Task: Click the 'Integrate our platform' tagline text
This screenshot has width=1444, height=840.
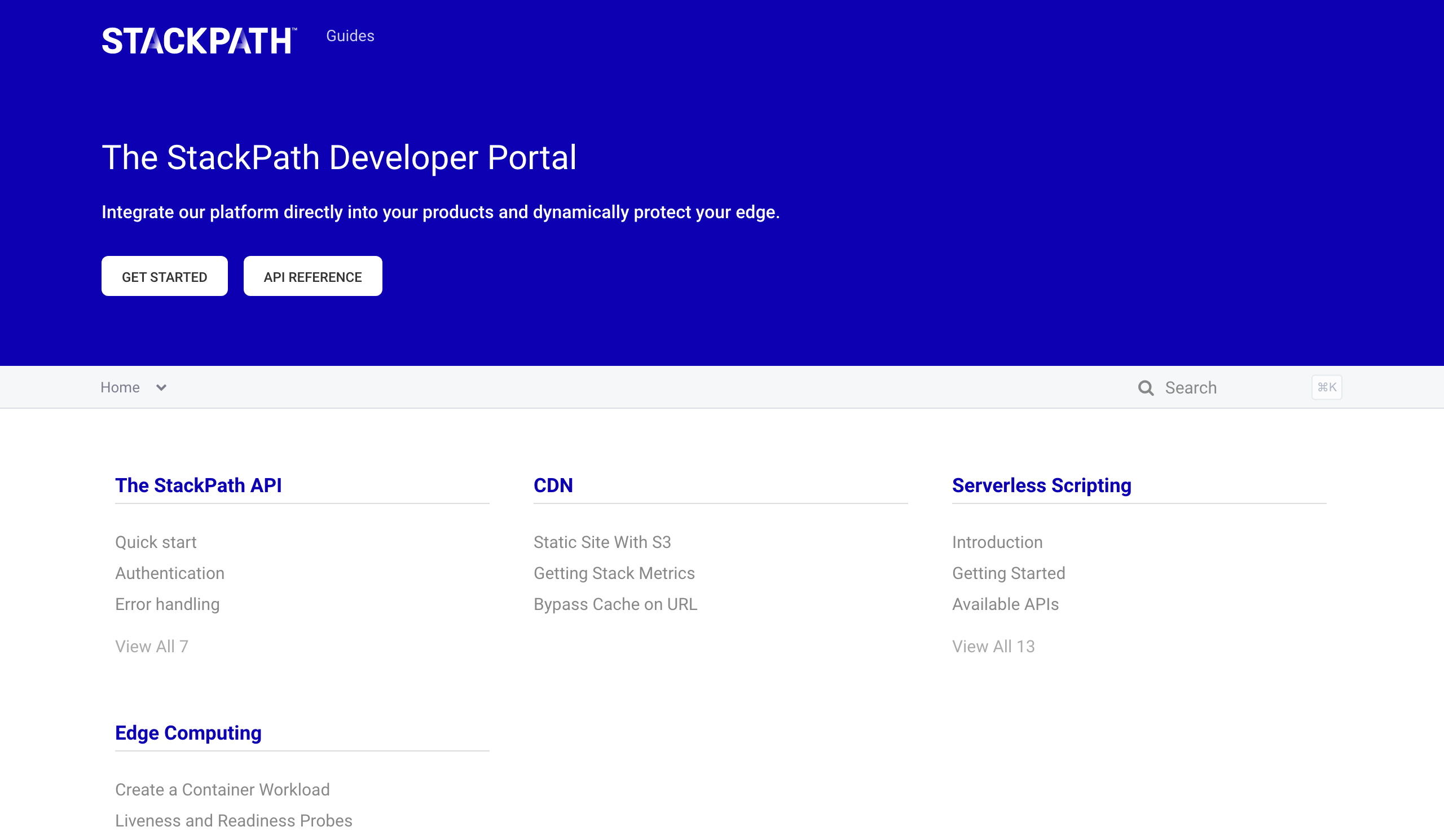Action: click(x=441, y=213)
